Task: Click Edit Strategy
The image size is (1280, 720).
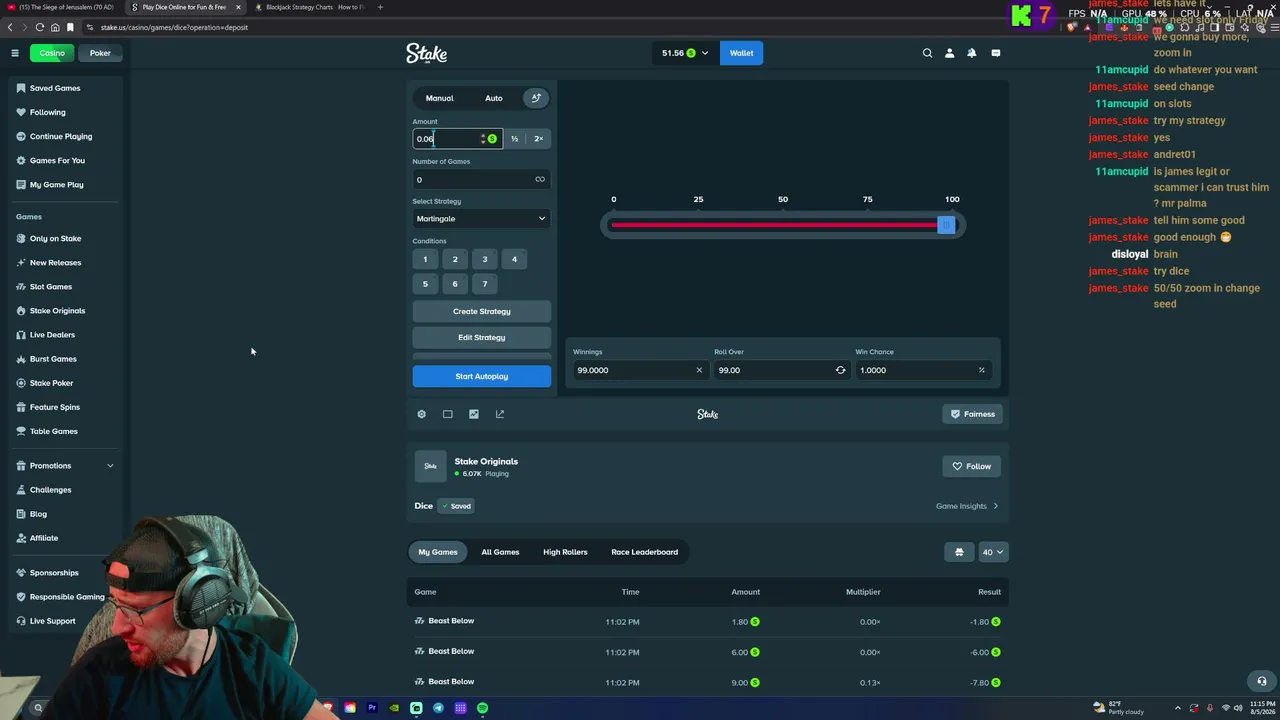Action: click(481, 337)
